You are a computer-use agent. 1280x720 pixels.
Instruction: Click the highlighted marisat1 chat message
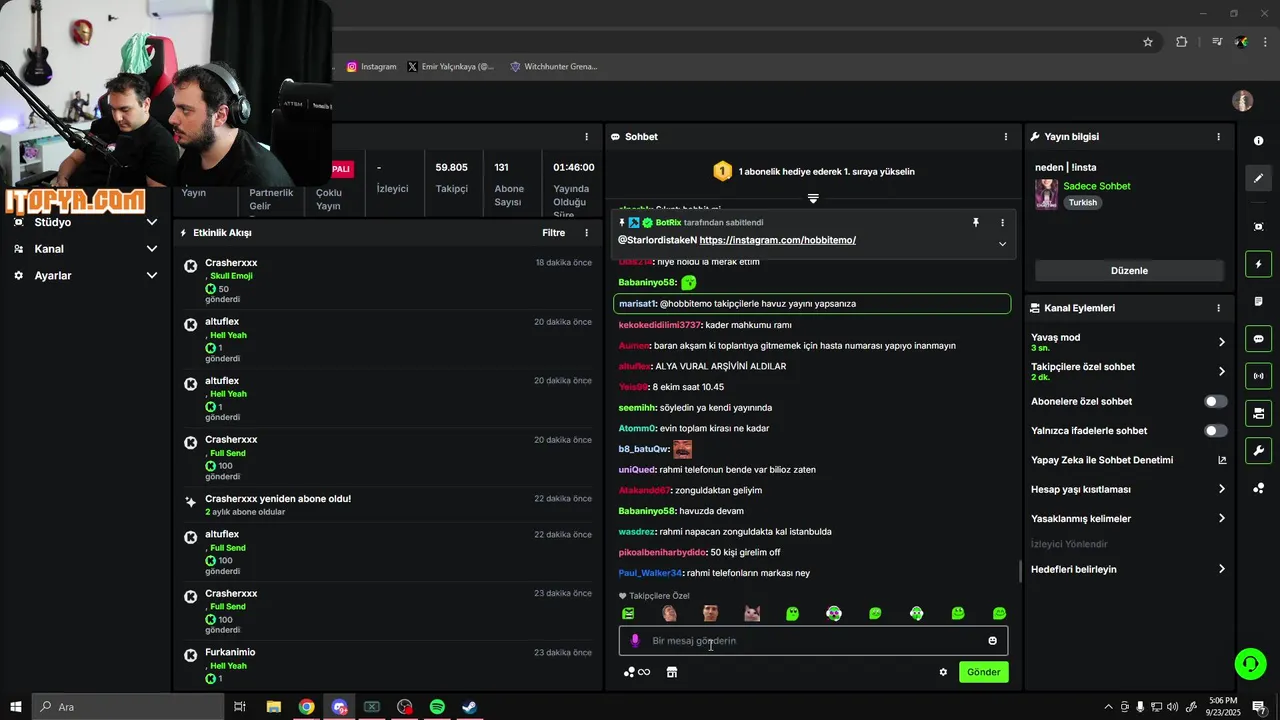click(x=812, y=303)
